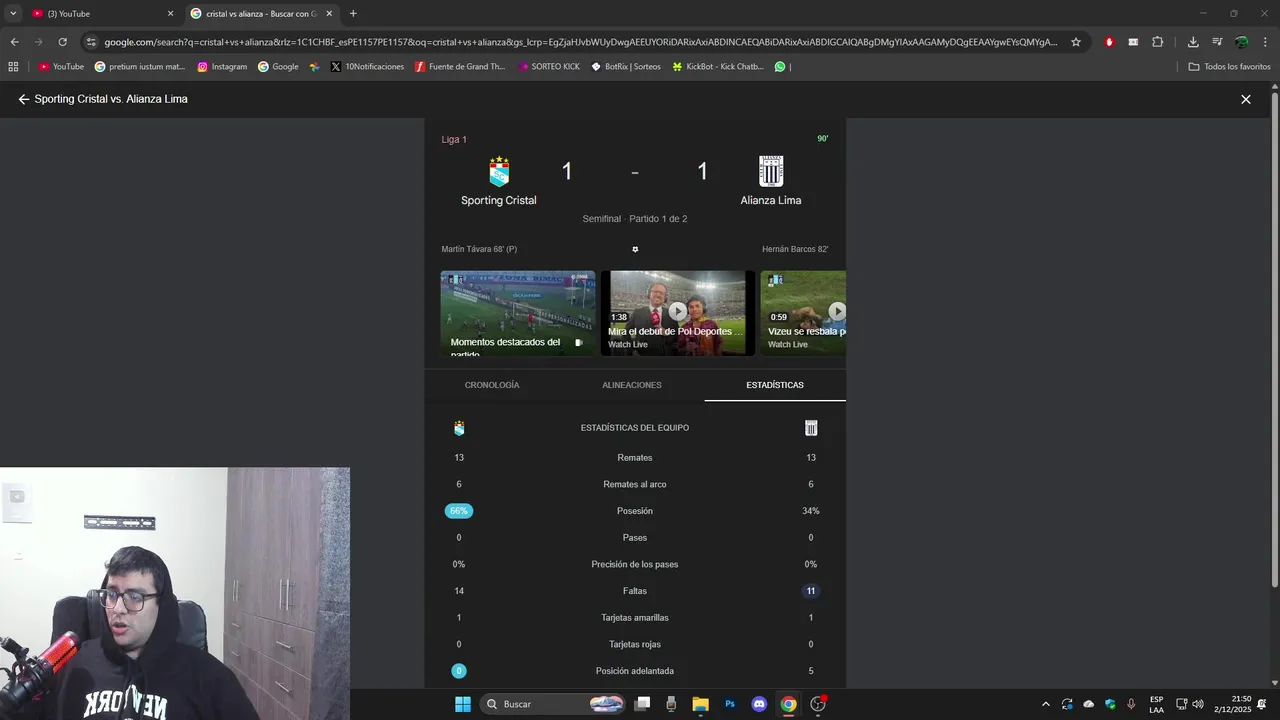Click the Martín Távara 68' (P) scorer text

click(479, 249)
